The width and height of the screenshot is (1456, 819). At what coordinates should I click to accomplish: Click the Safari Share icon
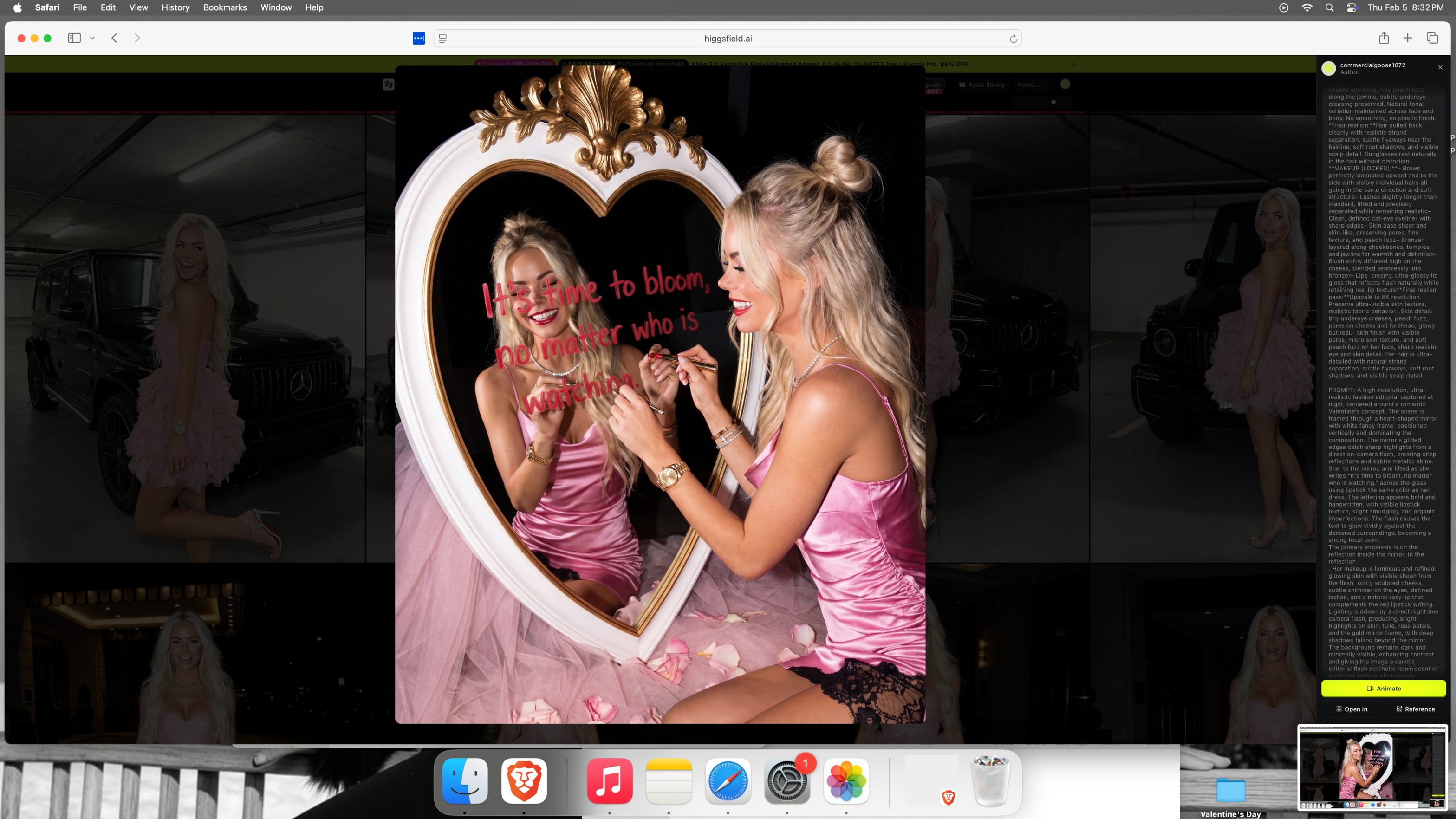tap(1383, 38)
